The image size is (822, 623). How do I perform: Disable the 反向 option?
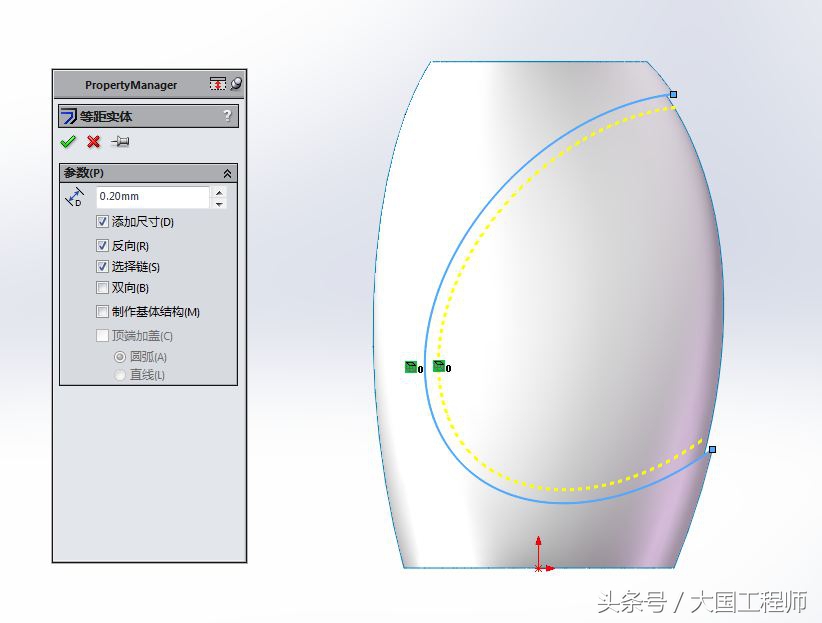pos(102,244)
